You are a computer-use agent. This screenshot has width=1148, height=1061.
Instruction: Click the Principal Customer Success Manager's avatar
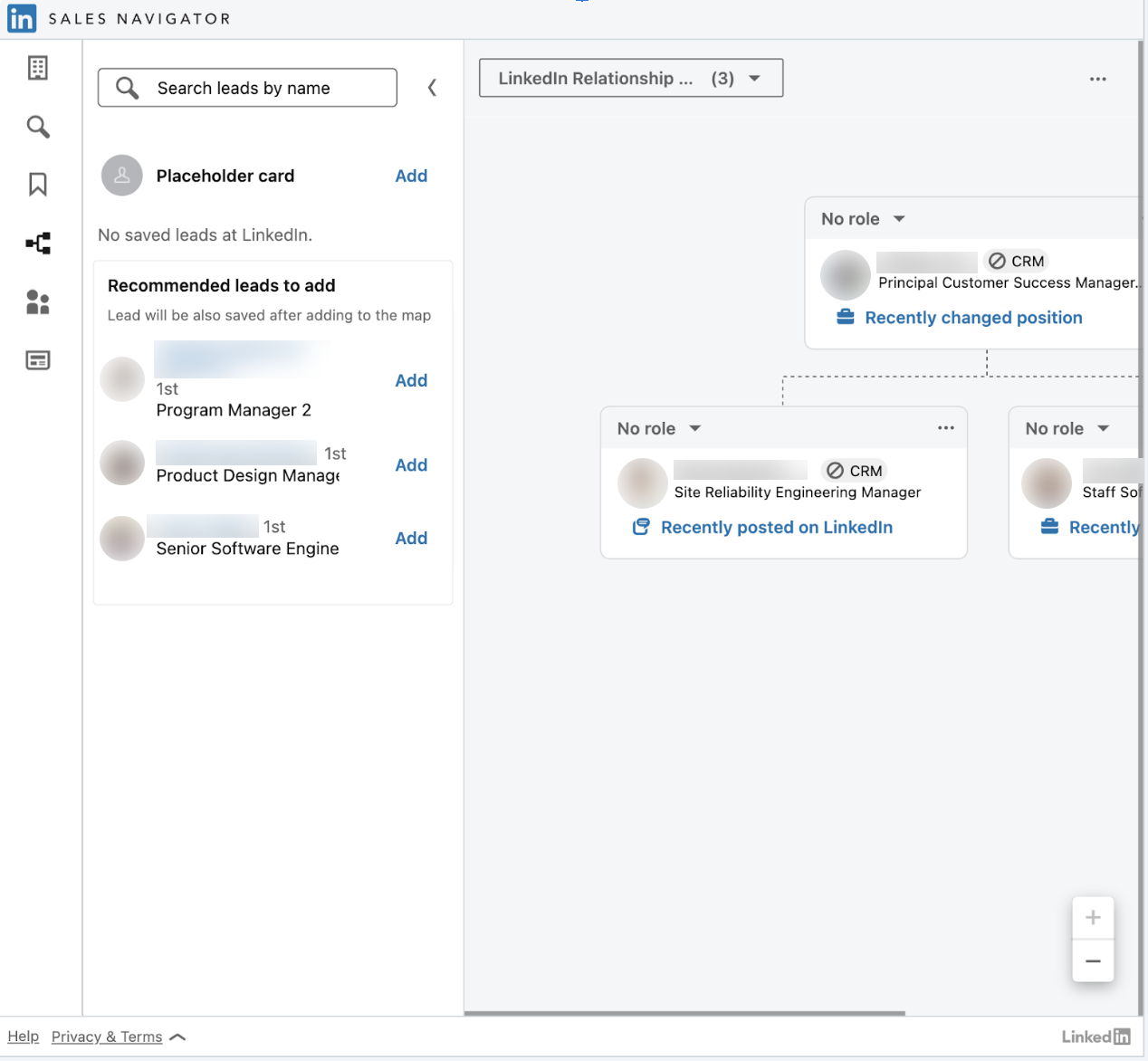click(846, 275)
